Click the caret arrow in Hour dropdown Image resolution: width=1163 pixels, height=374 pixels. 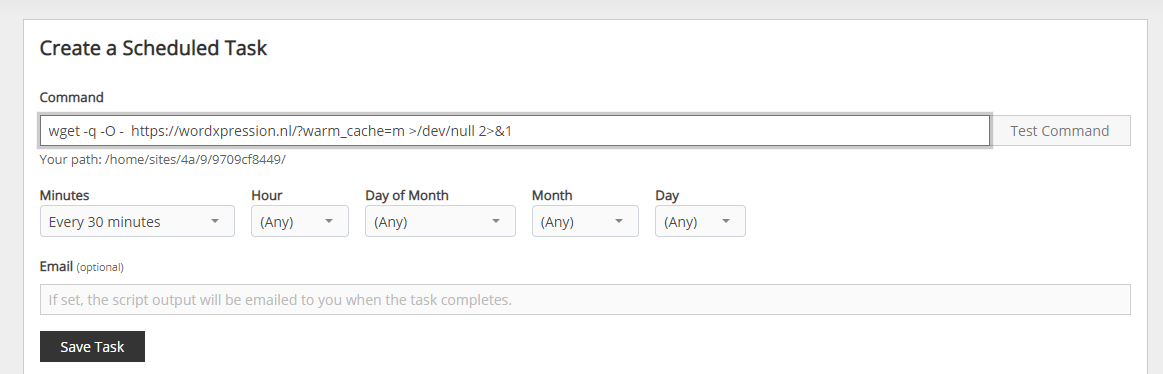click(329, 221)
